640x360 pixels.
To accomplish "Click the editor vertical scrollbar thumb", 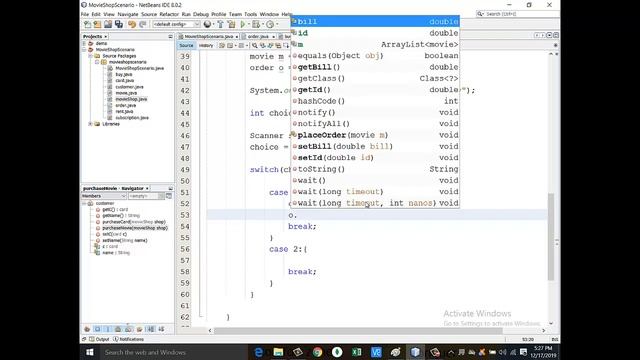I will coord(551,237).
